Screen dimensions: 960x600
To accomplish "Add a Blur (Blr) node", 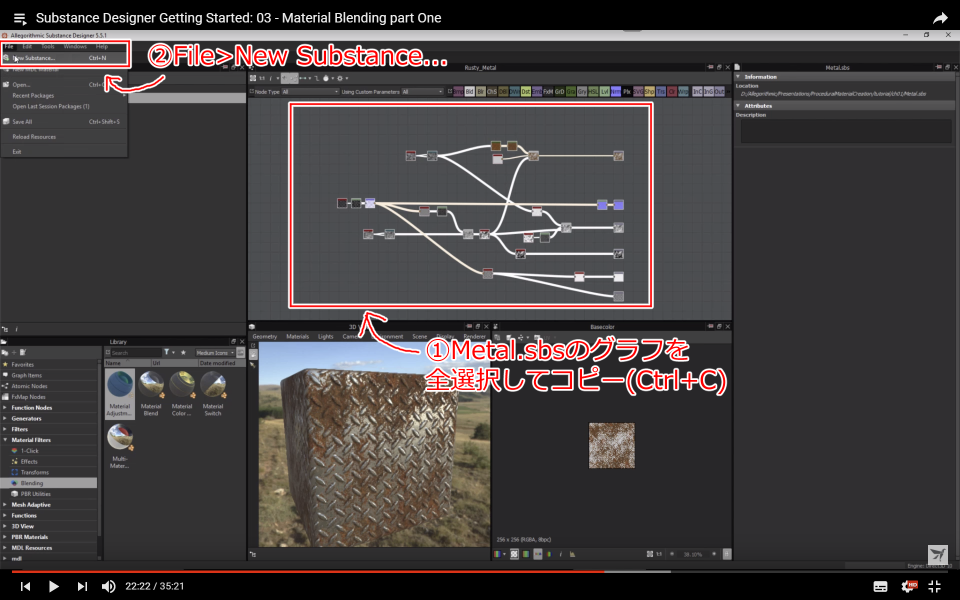I will (x=481, y=92).
